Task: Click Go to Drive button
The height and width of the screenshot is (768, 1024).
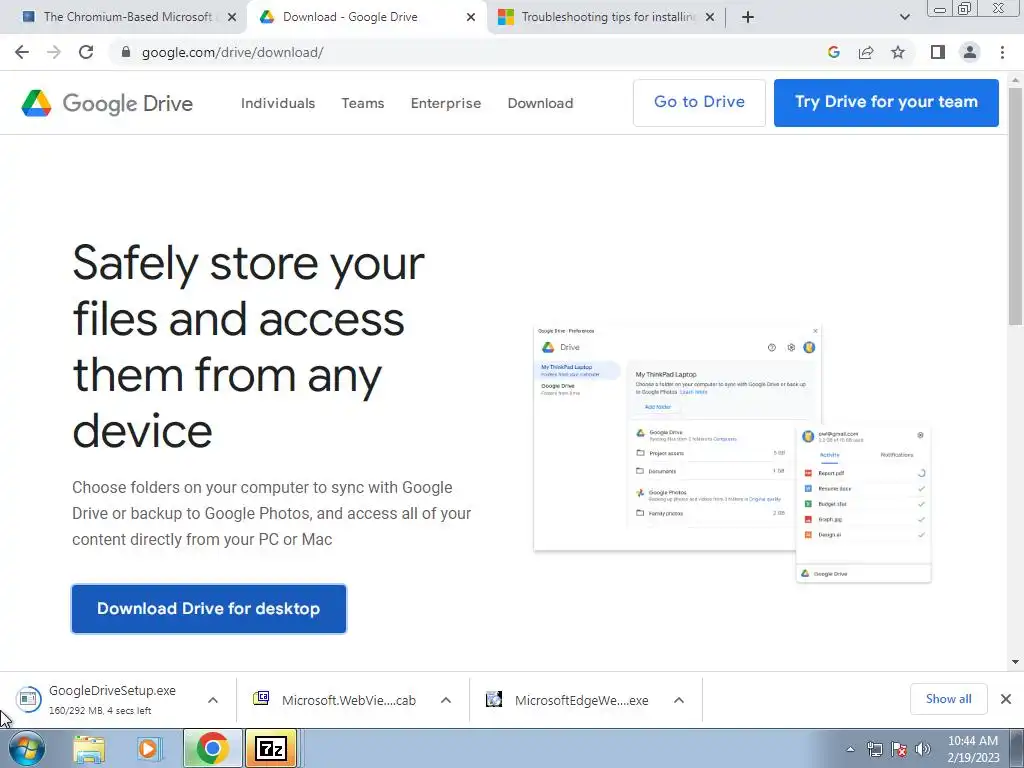Action: point(699,103)
